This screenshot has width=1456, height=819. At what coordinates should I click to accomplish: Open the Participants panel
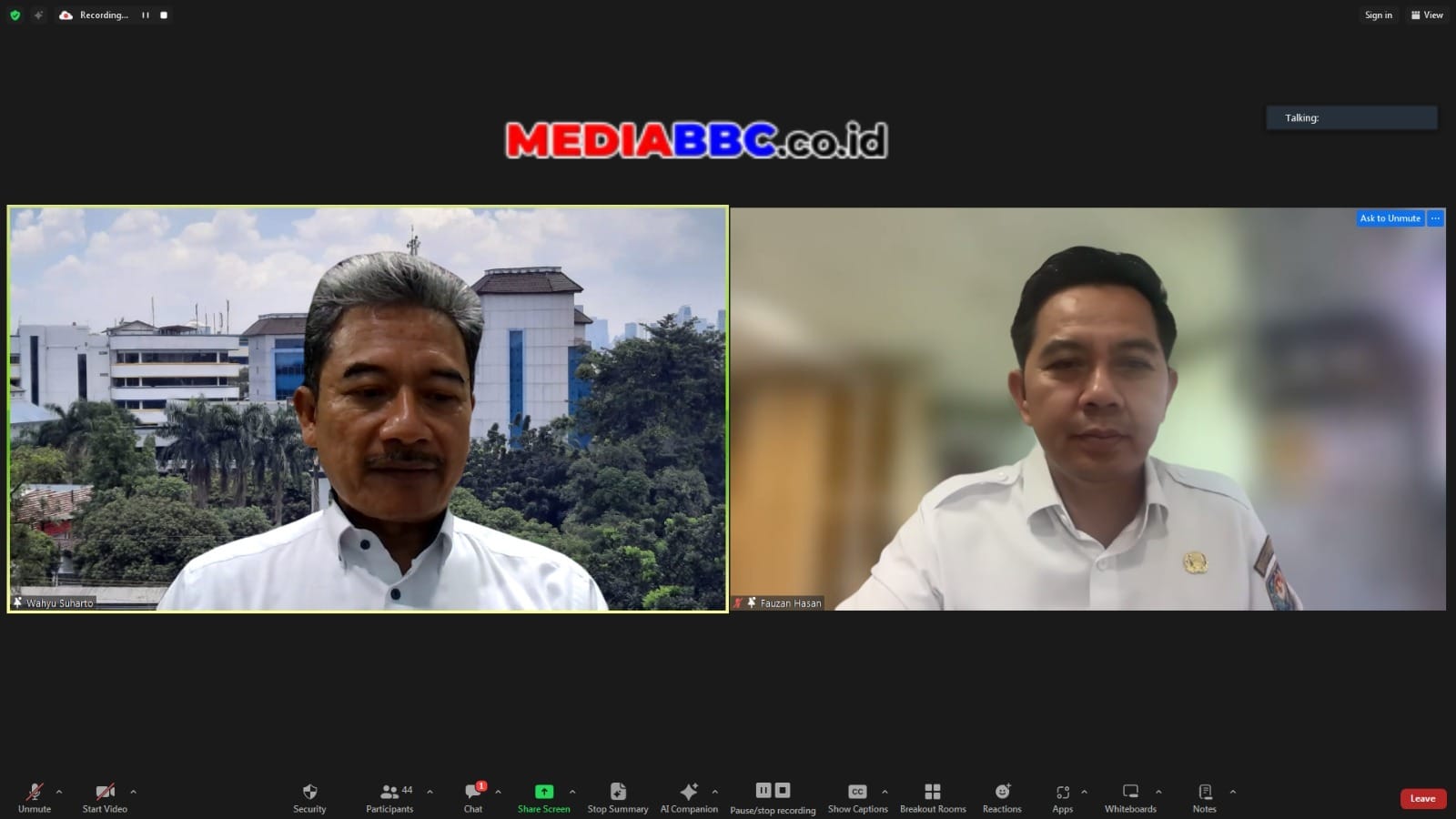pyautogui.click(x=389, y=797)
